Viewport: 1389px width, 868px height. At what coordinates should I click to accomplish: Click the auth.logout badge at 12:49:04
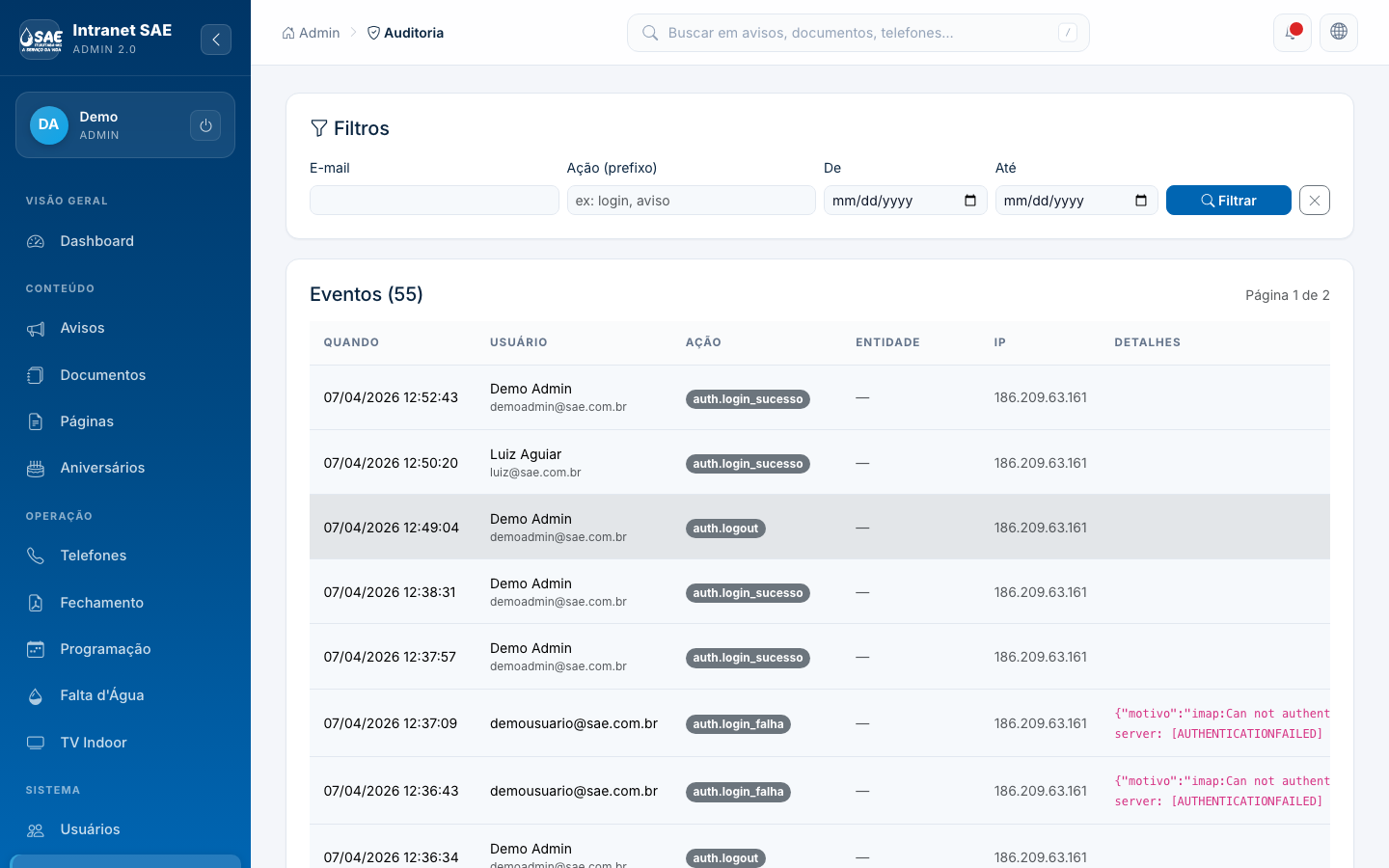click(725, 529)
